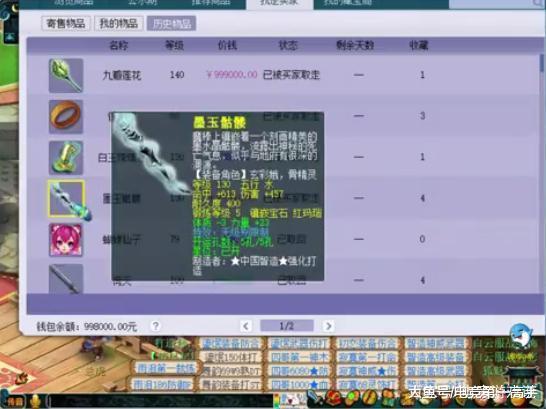This screenshot has width=546, height=409.
Task: Click the 四季第一神木 stall sign
Action: [299, 357]
